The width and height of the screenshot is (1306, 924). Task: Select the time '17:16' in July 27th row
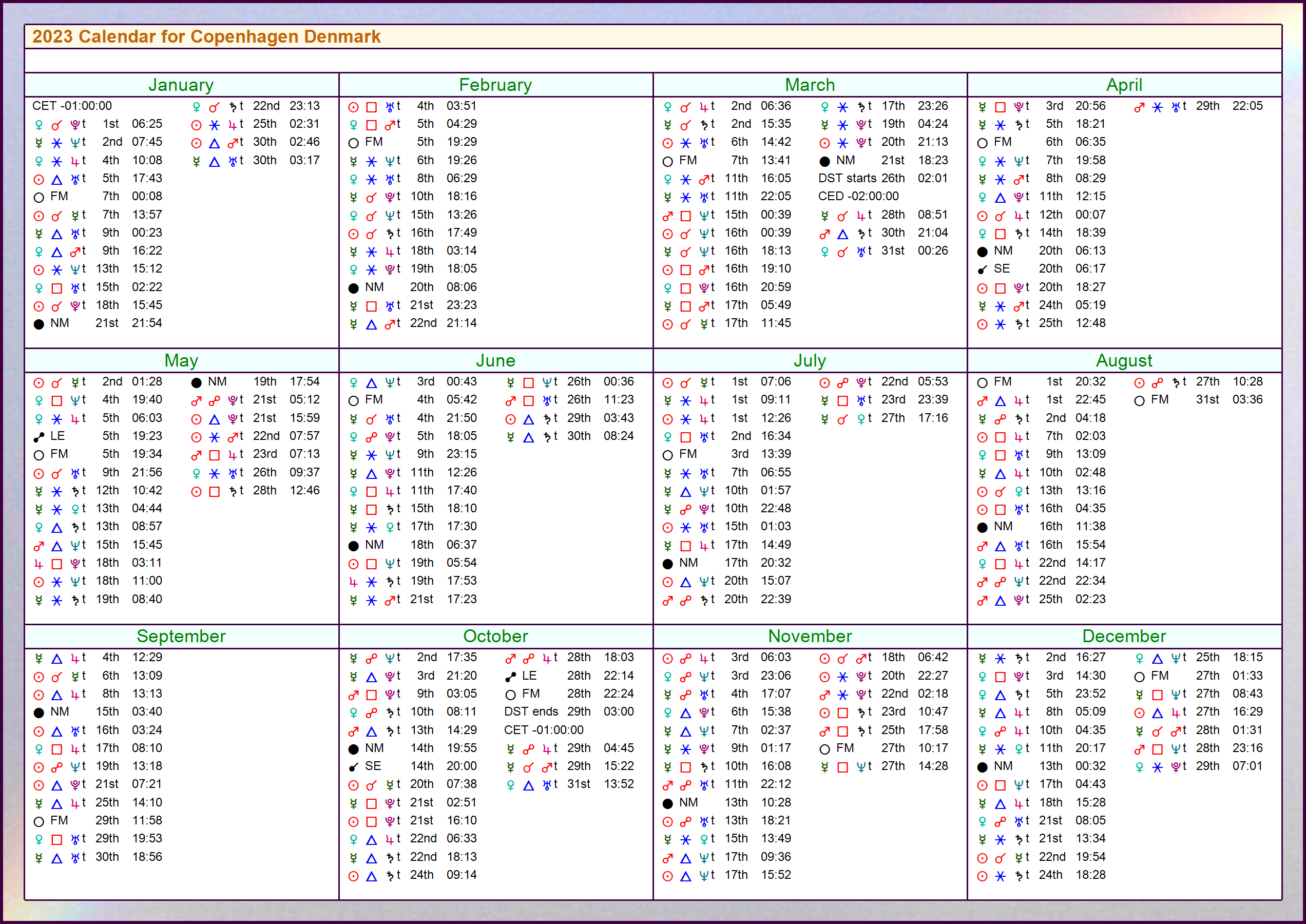click(x=933, y=418)
